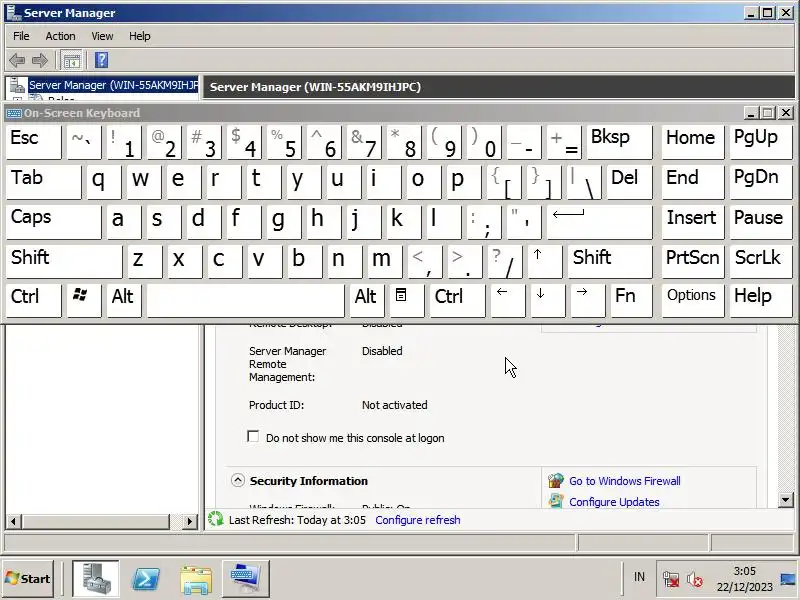Click the tree pane scroll left arrow
Image resolution: width=800 pixels, height=600 pixels.
pyautogui.click(x=13, y=521)
